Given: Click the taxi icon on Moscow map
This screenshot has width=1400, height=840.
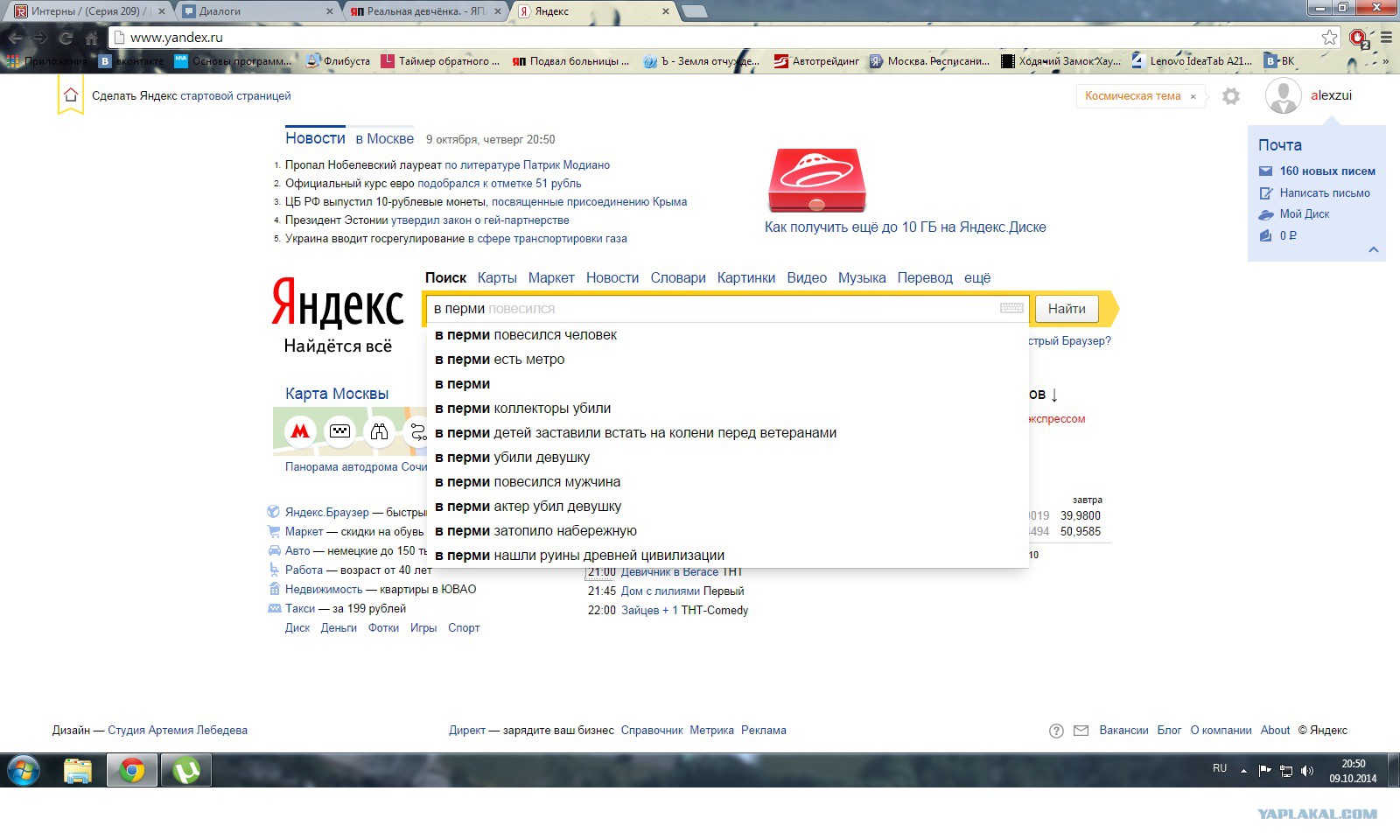Looking at the screenshot, I should point(339,430).
